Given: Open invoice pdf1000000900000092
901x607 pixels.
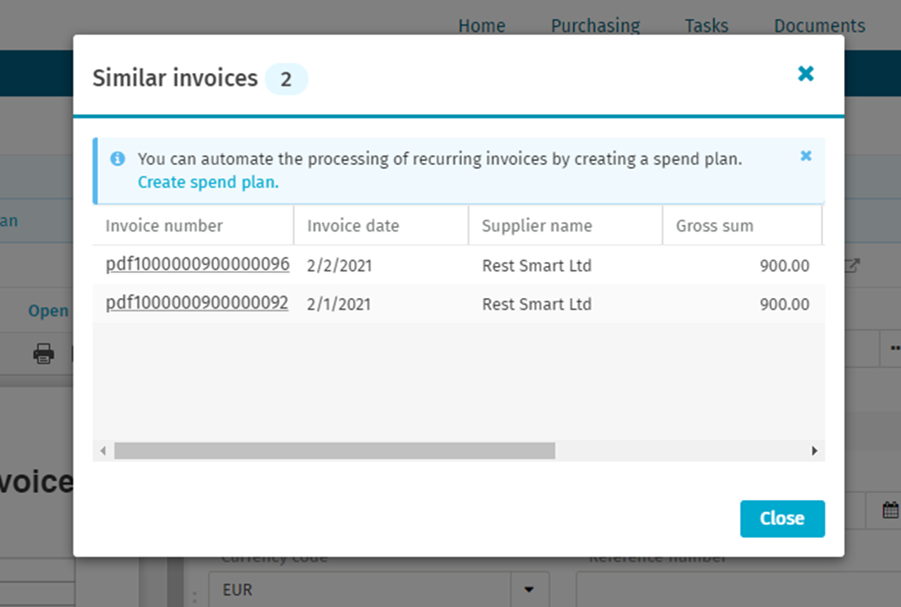Looking at the screenshot, I should click(197, 303).
